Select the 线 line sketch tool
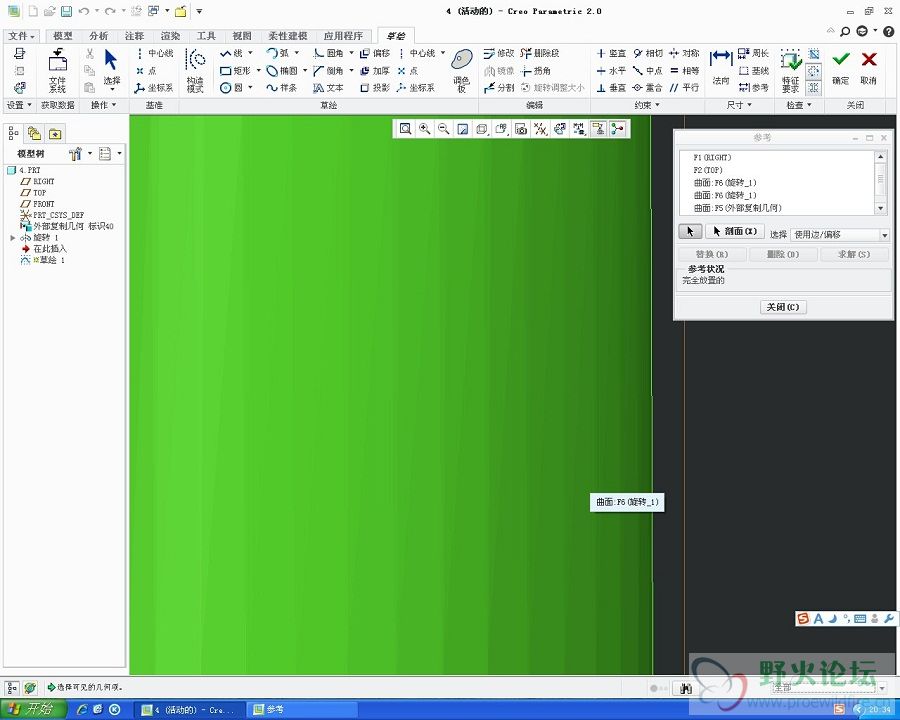 (x=231, y=53)
